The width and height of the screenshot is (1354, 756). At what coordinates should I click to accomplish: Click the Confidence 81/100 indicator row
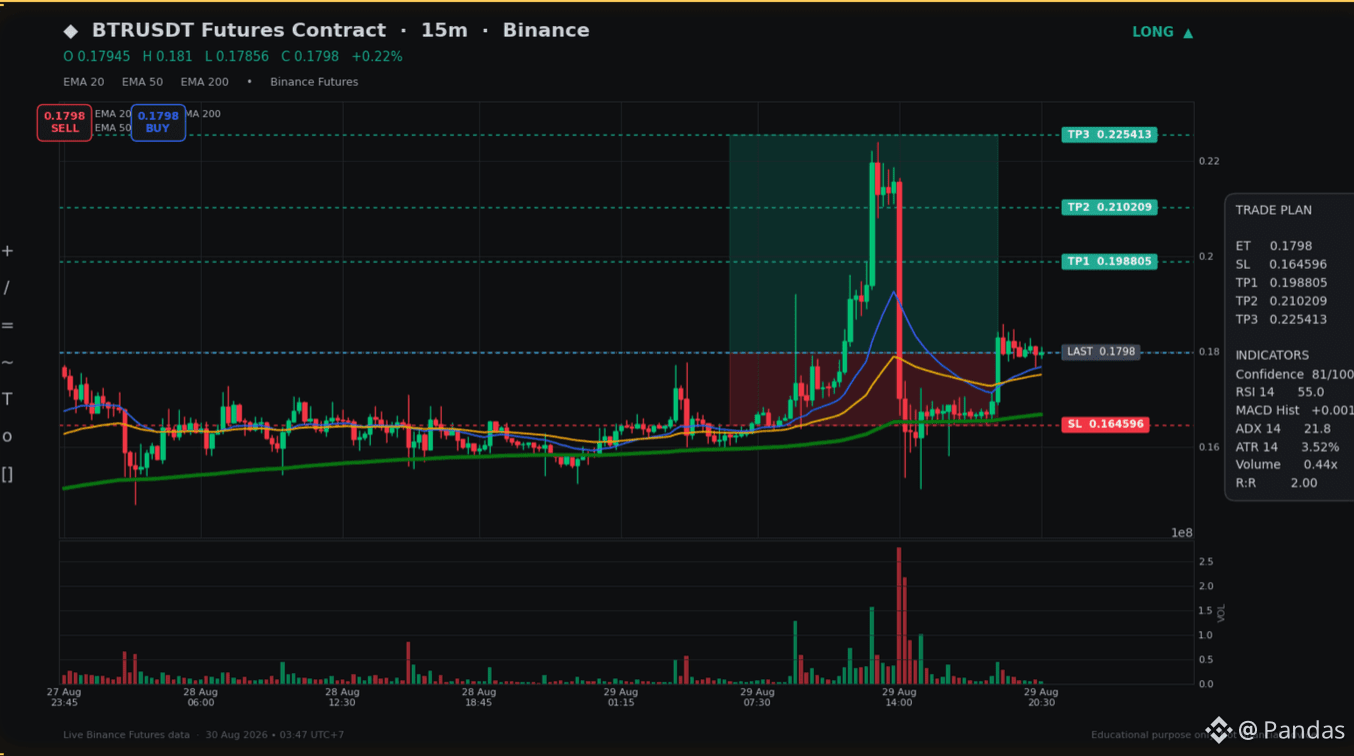[x=1294, y=374]
